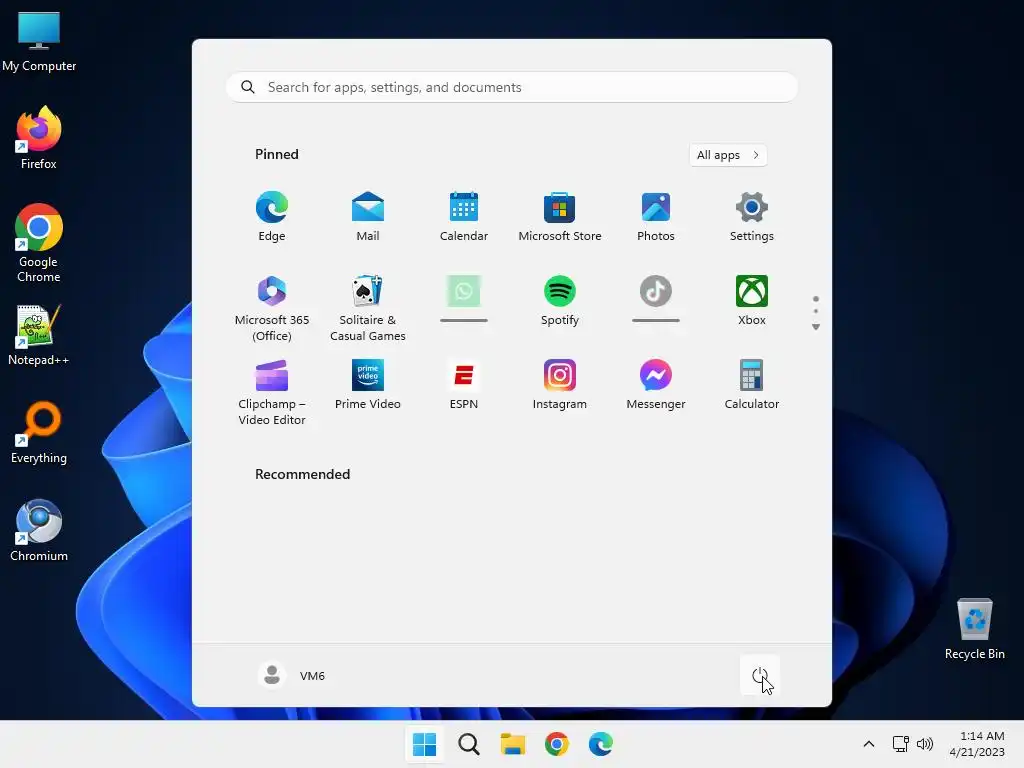Select the Everything desktop shortcut
Image resolution: width=1024 pixels, height=768 pixels.
coord(39,432)
